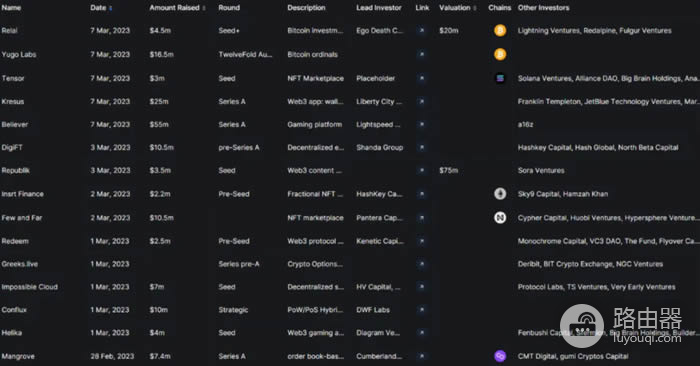Viewport: 700px width, 366px height.
Task: Select the Greeks.live project name
Action: (20, 264)
